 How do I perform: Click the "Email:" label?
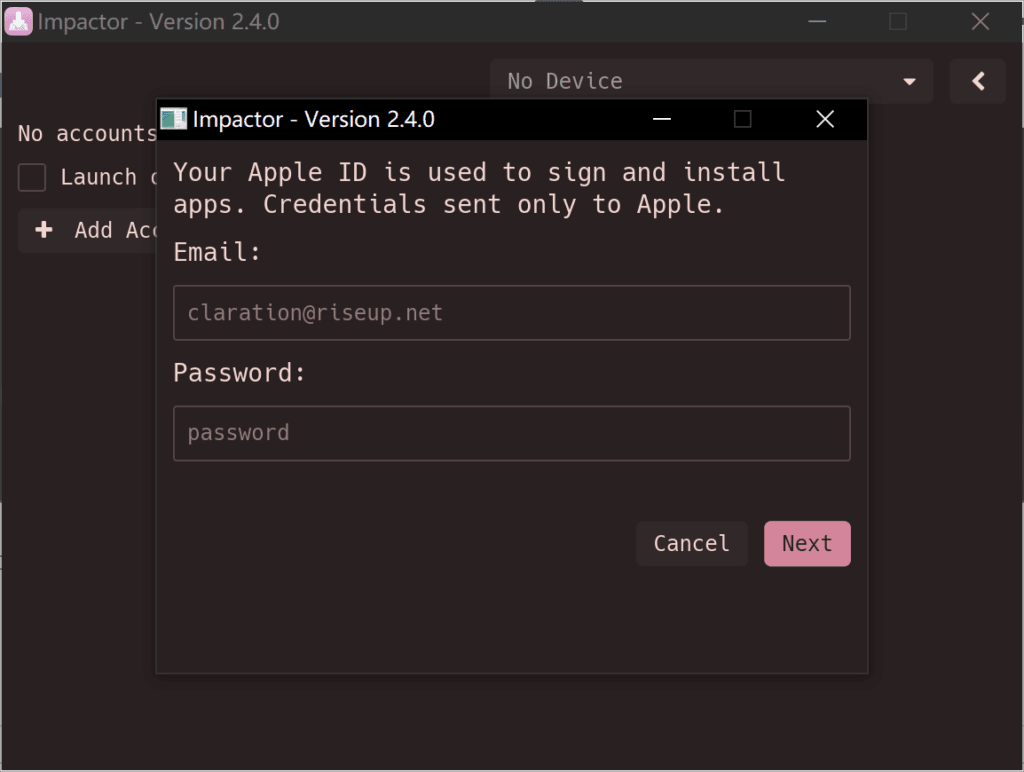point(217,252)
